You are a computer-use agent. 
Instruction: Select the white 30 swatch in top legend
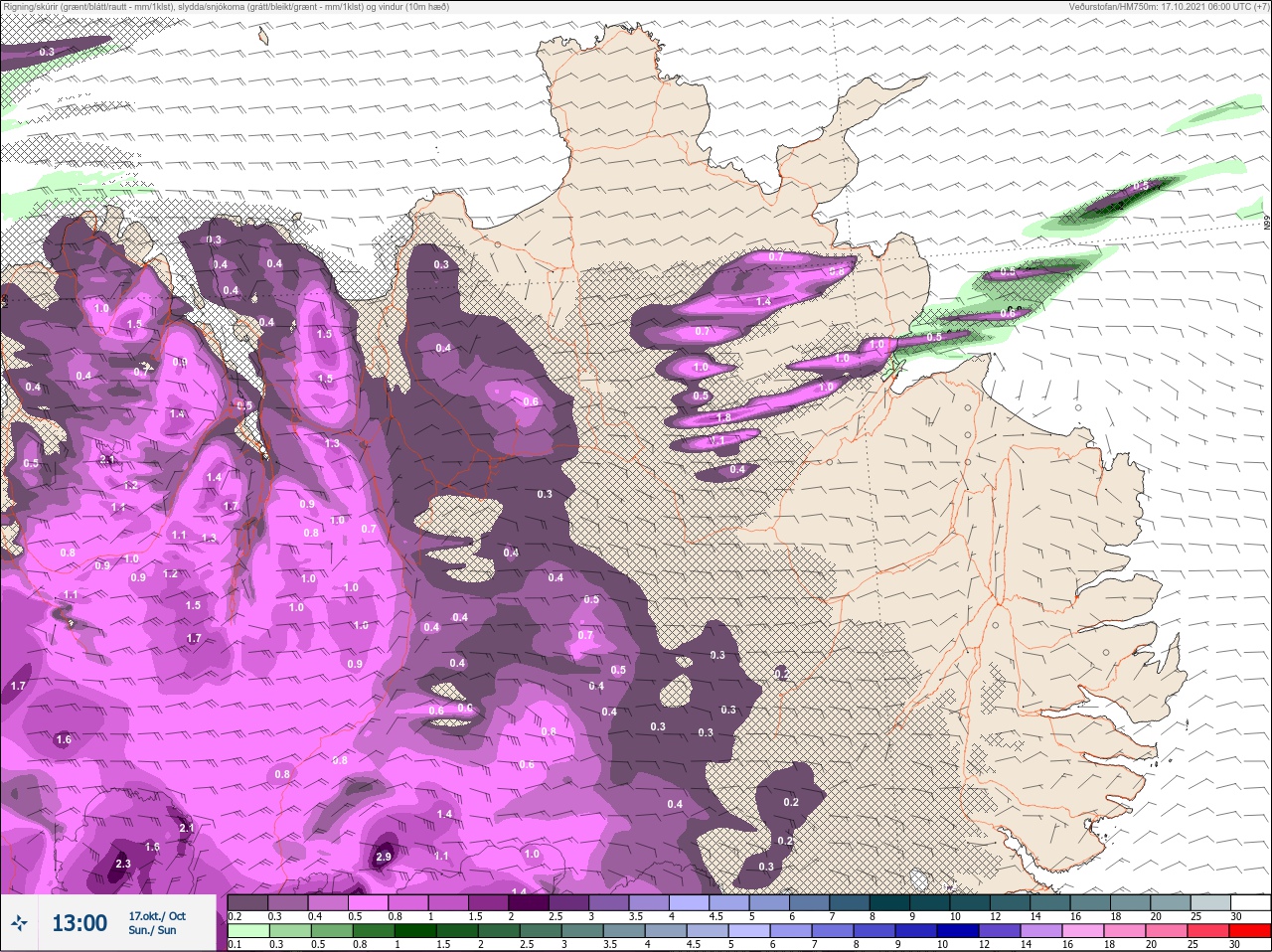[x=1250, y=902]
